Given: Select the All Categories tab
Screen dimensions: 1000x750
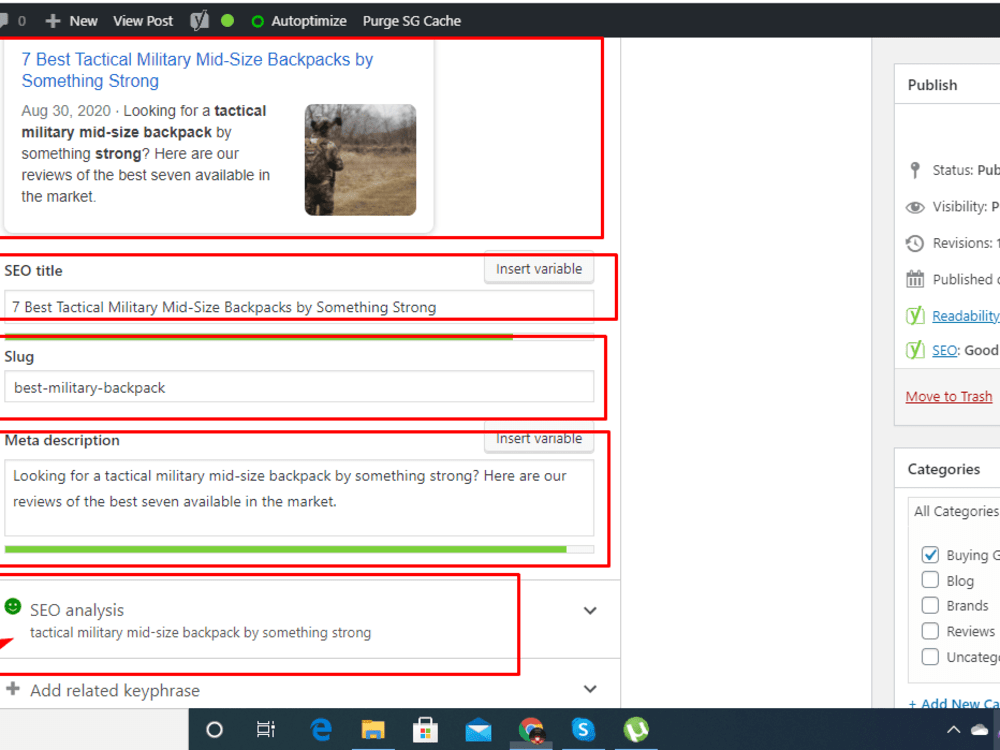Looking at the screenshot, I should [956, 511].
